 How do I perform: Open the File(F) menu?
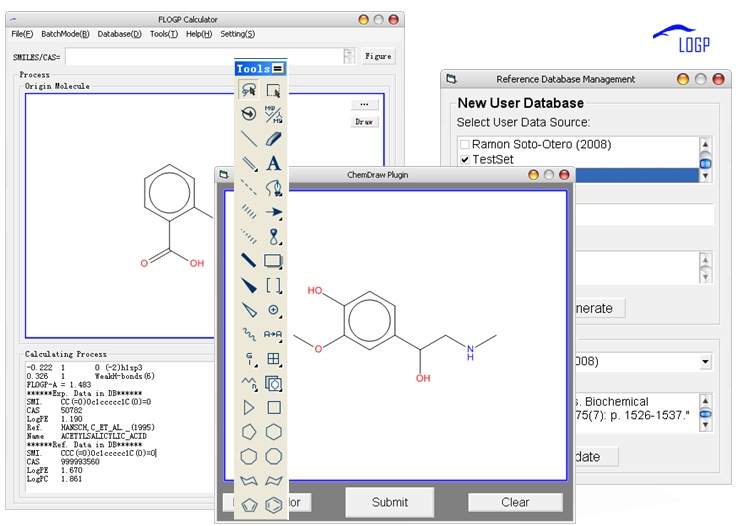tap(22, 34)
